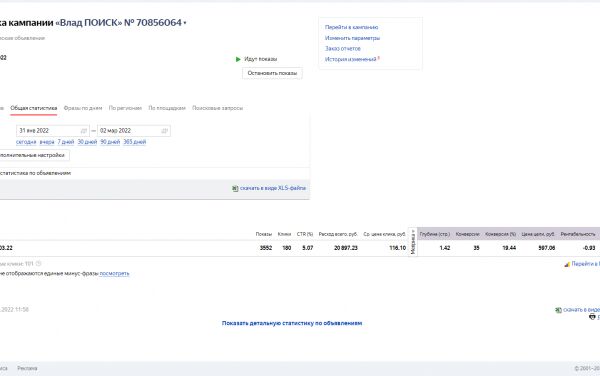This screenshot has height=376, width=600.
Task: Click 'Конверсия (%)' column header
Action: click(501, 234)
